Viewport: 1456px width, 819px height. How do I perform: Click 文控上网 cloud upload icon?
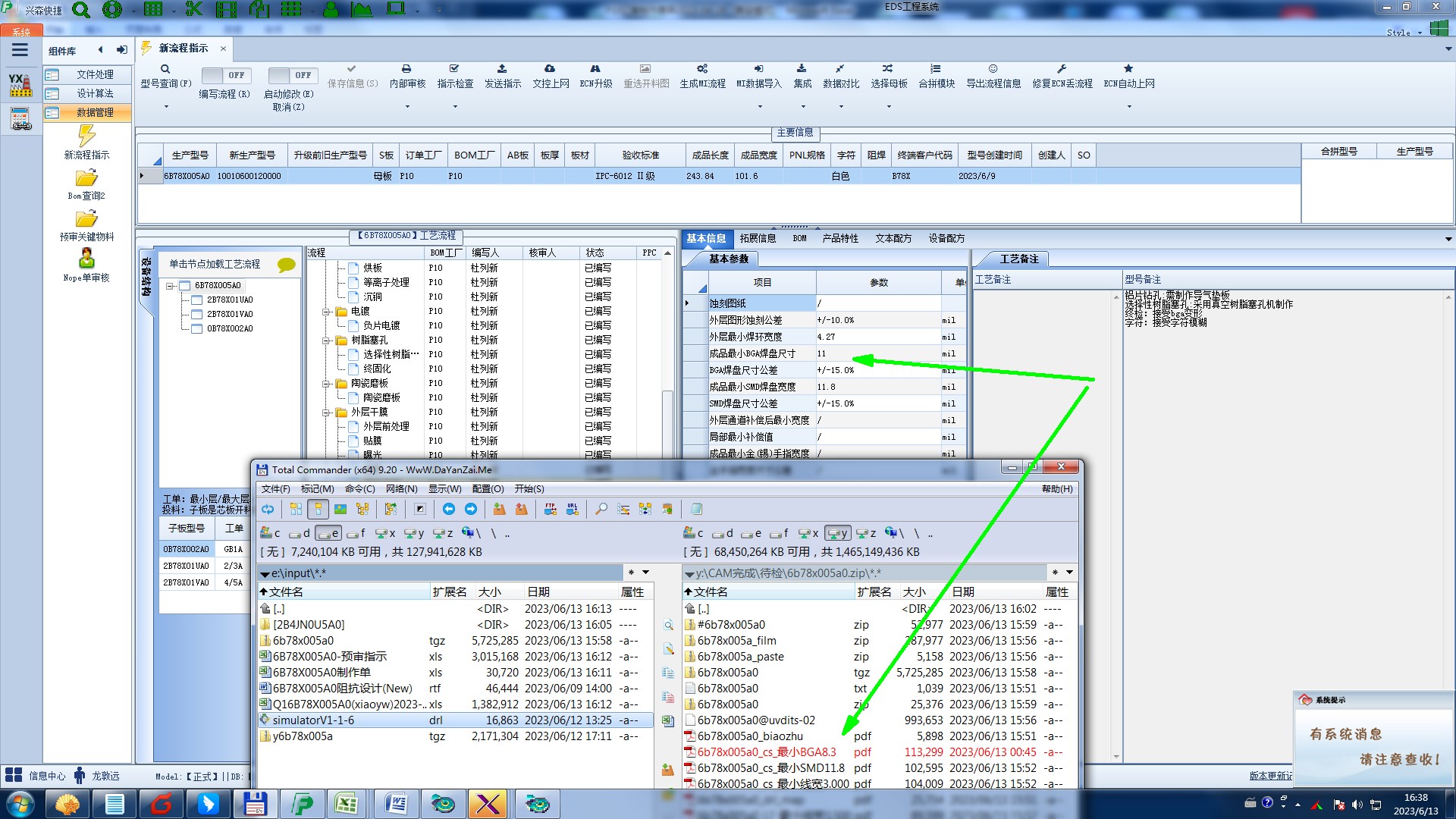550,69
